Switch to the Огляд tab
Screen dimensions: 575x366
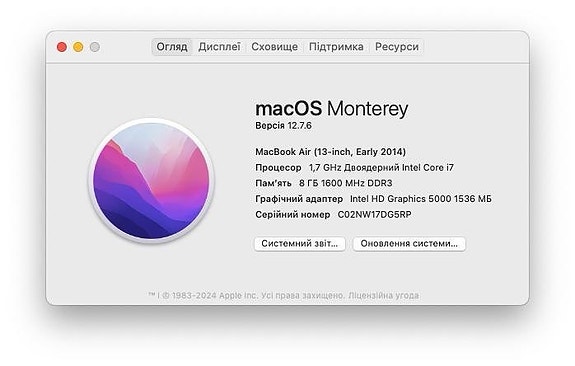(x=172, y=47)
